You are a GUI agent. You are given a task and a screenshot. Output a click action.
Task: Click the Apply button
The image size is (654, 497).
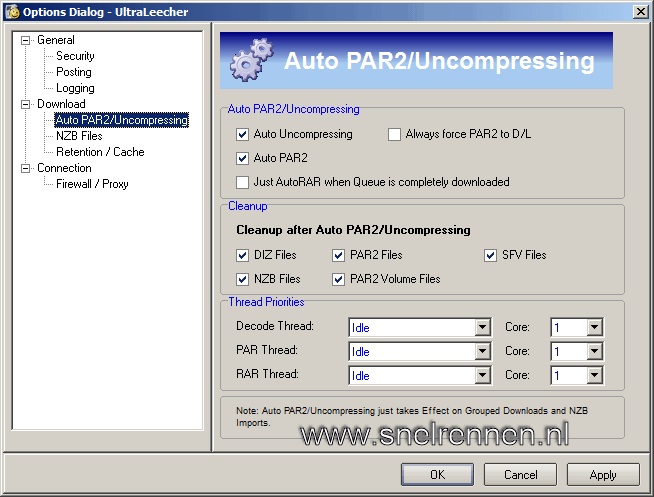point(603,474)
